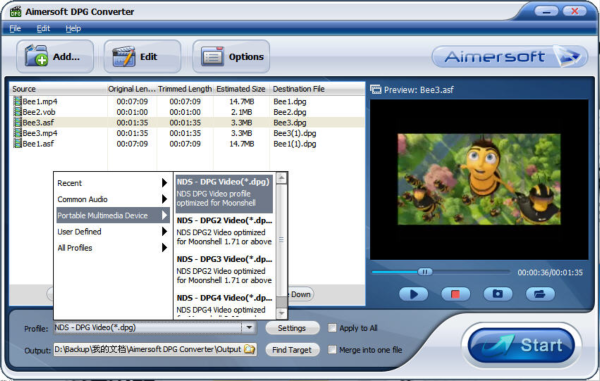The height and width of the screenshot is (381, 600).
Task: Click the DPG app icon in title bar
Action: (16, 11)
